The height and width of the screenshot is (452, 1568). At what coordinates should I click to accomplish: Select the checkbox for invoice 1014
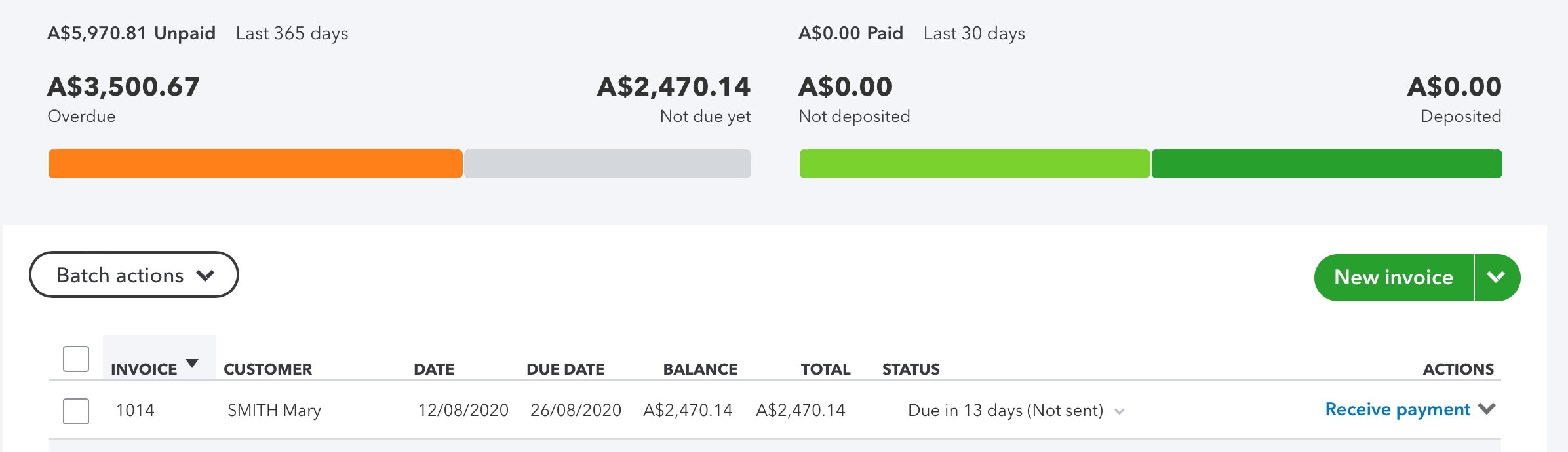76,411
